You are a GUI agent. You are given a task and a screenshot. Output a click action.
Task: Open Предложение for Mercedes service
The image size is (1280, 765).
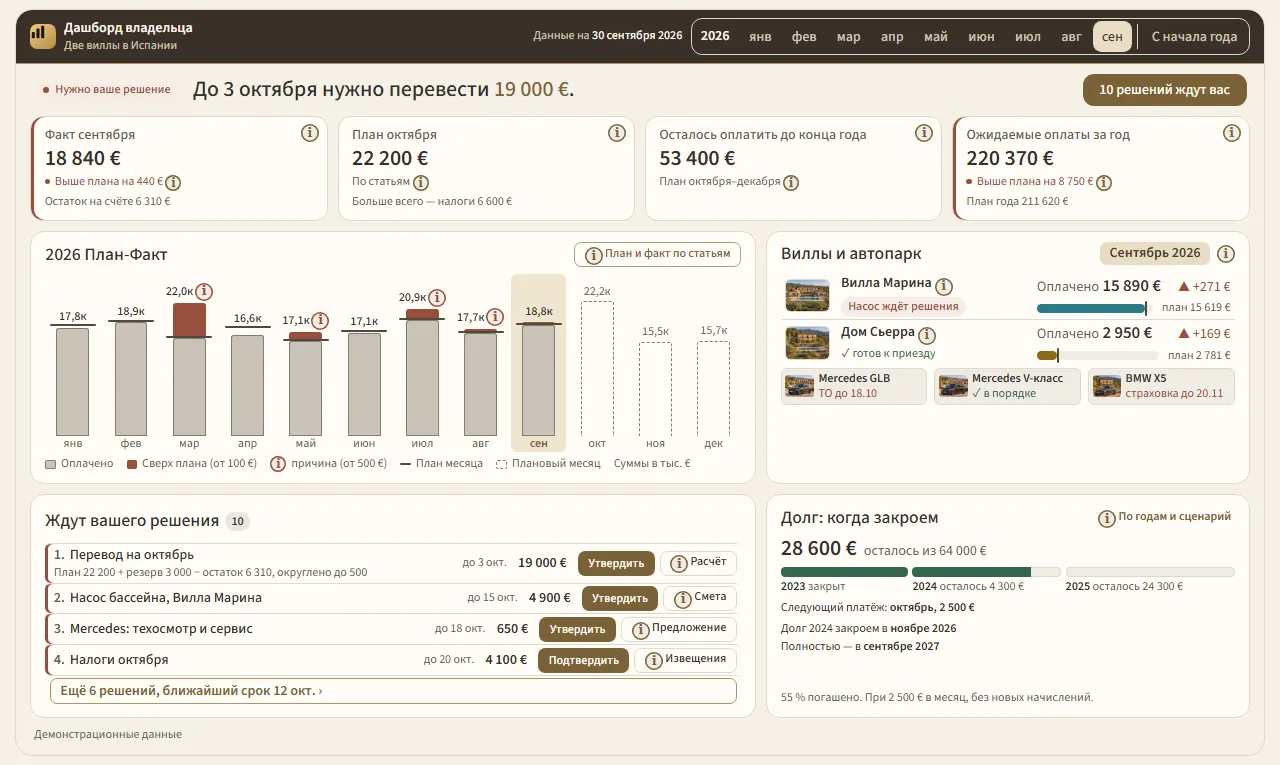680,629
